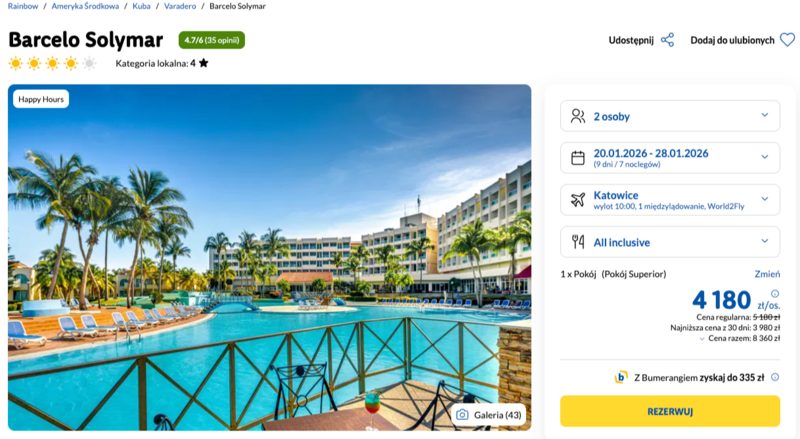Click the Bumerang logo icon

621,378
